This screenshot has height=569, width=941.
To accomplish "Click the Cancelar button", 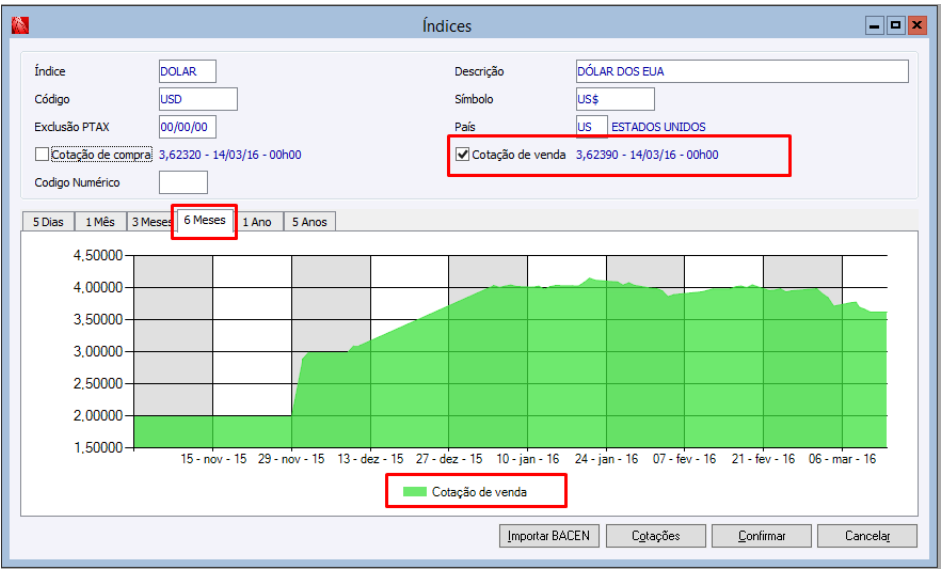I will (x=867, y=536).
